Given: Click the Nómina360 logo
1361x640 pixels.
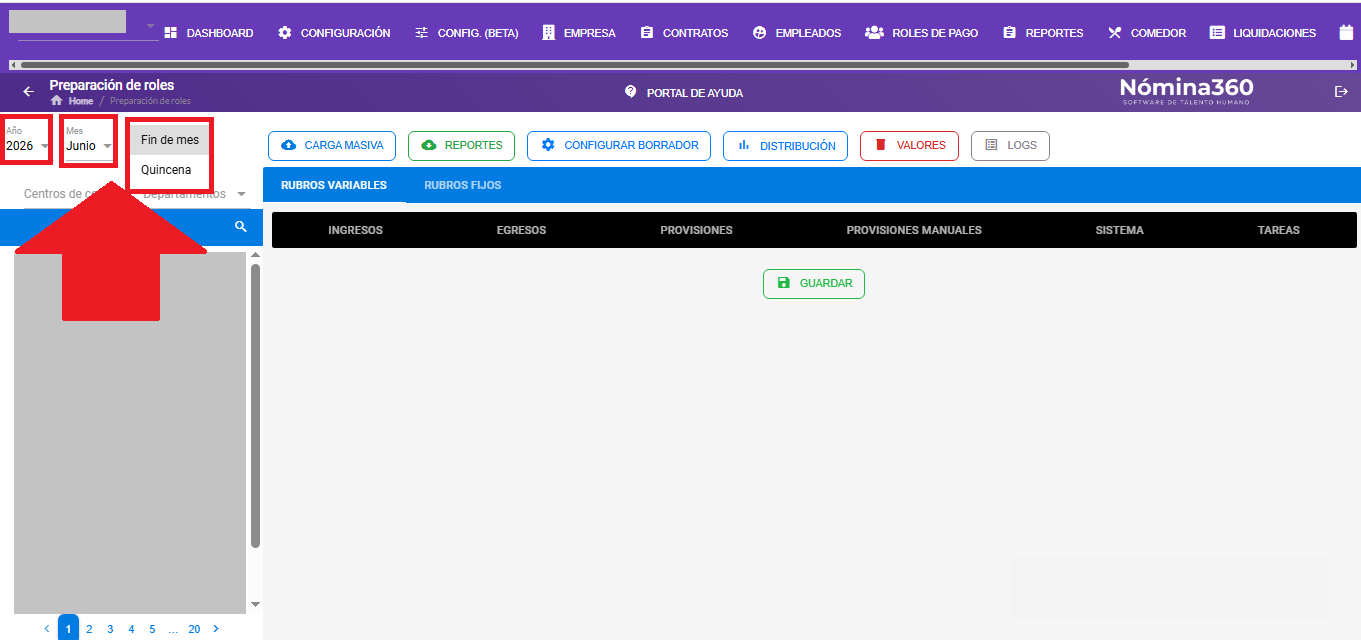Looking at the screenshot, I should point(1186,91).
